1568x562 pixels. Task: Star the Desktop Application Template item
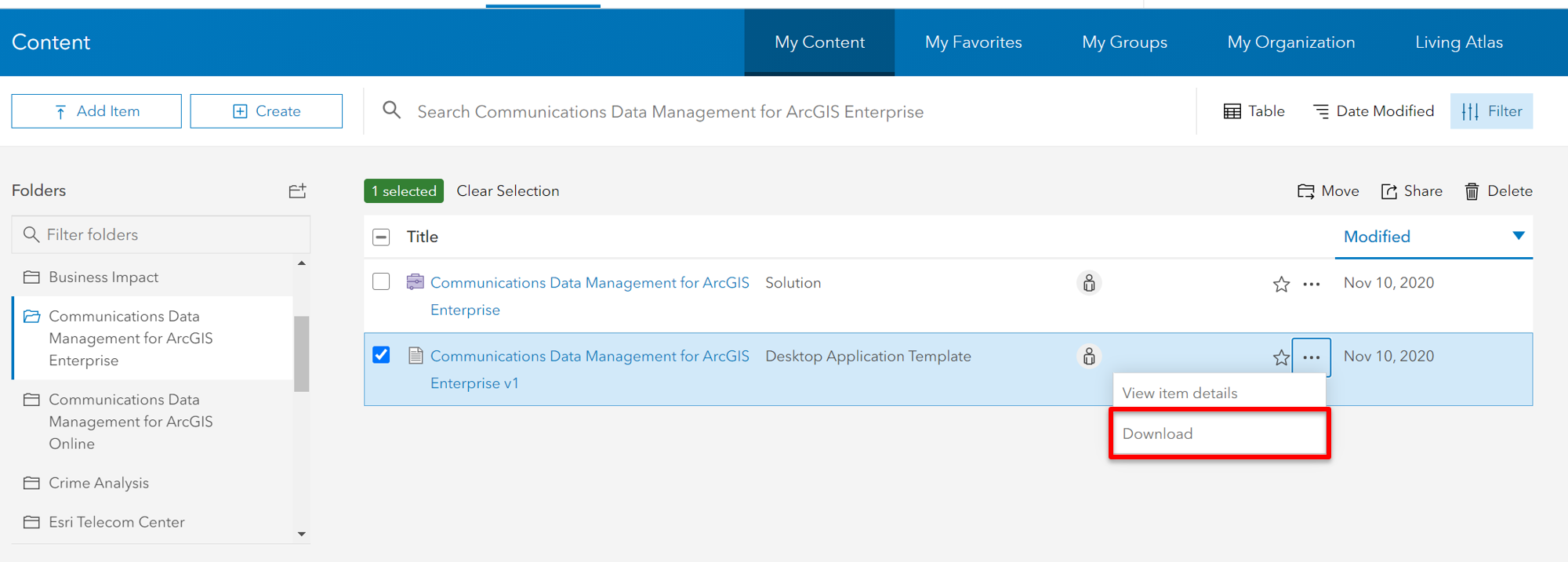(x=1281, y=357)
